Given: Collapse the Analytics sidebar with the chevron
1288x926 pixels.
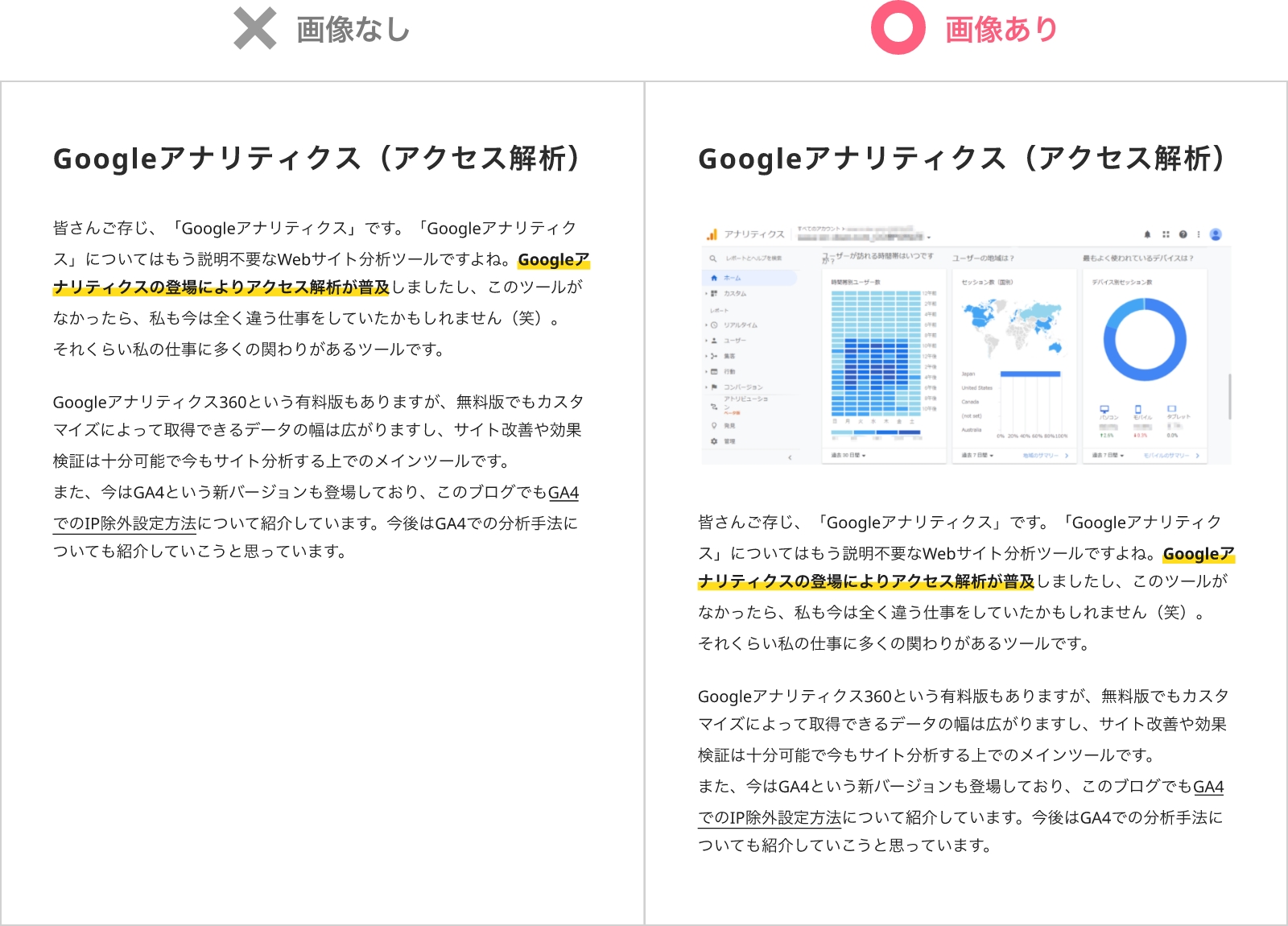Looking at the screenshot, I should [x=790, y=457].
